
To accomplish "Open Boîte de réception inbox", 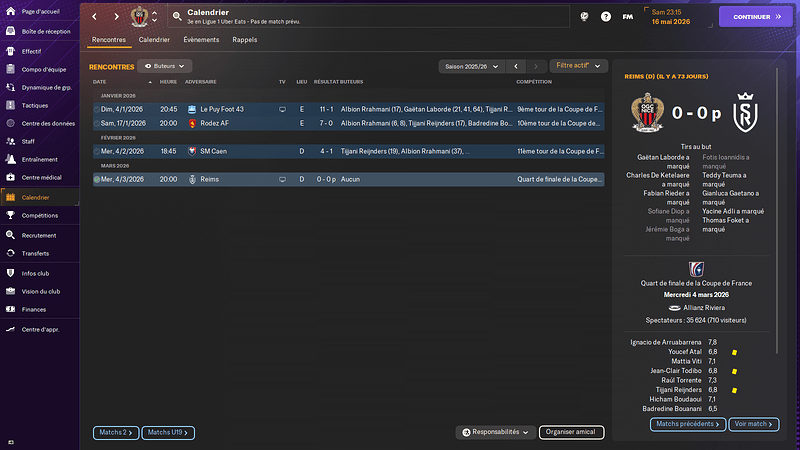I will click(x=40, y=31).
